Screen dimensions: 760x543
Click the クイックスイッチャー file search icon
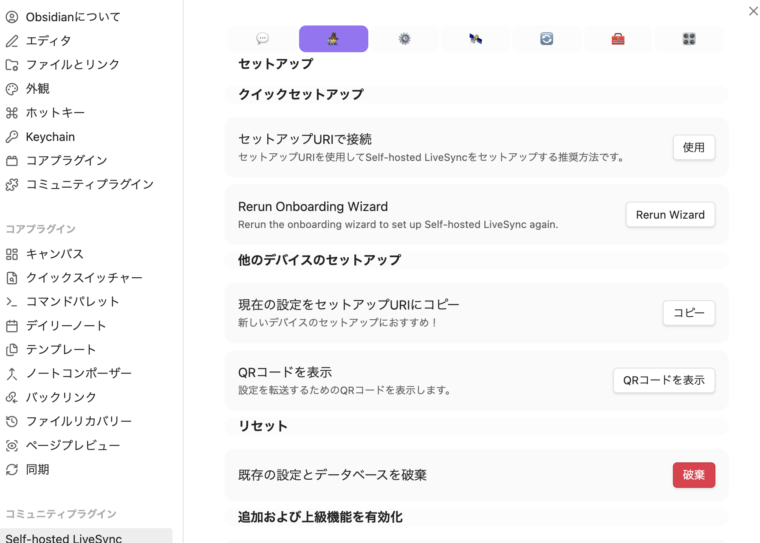click(x=12, y=278)
